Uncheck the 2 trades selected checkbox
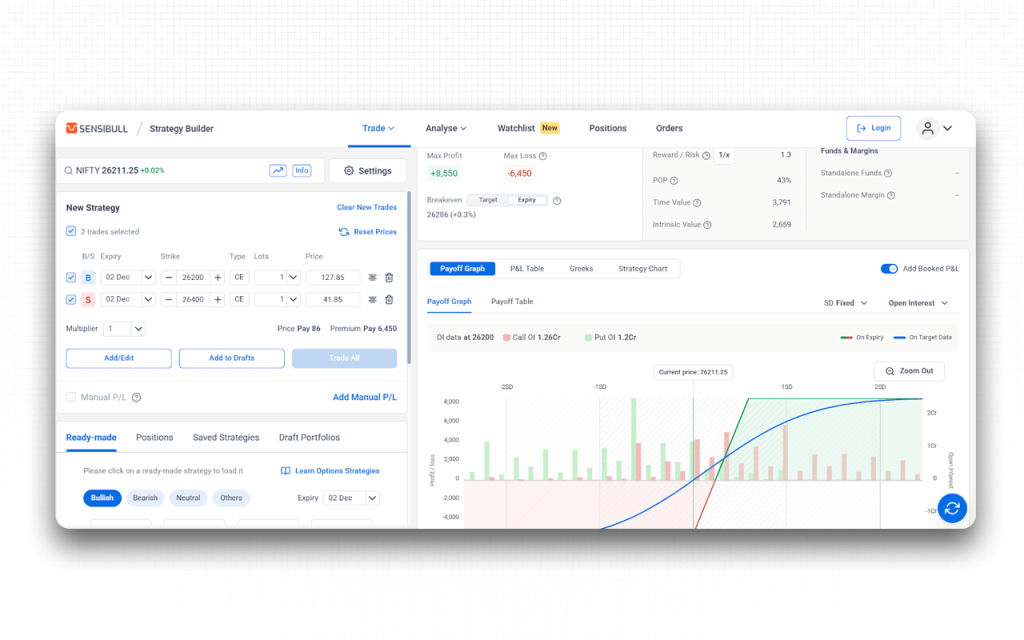This screenshot has width=1024, height=640. click(70, 230)
